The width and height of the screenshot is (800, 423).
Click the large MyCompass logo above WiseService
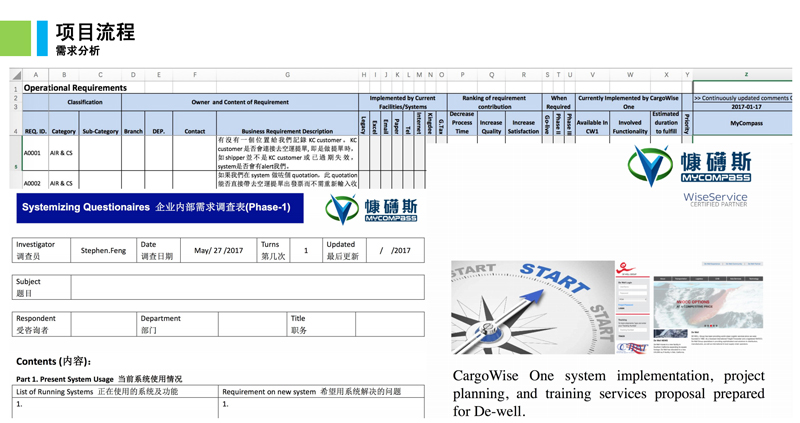pyautogui.click(x=689, y=166)
